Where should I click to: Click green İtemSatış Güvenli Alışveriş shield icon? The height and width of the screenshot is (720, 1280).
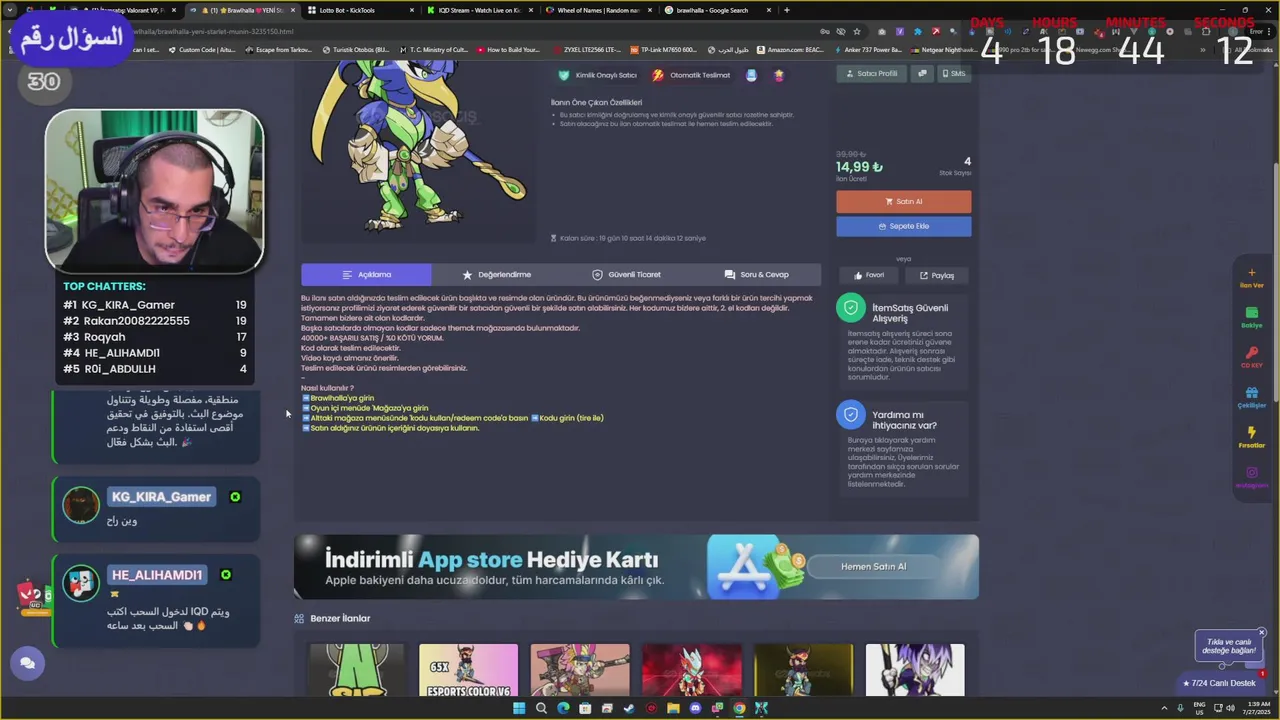(x=851, y=308)
